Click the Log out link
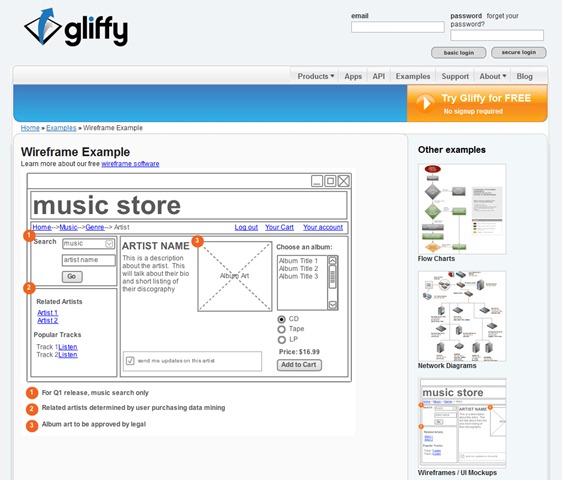The width and height of the screenshot is (562, 480). (246, 227)
